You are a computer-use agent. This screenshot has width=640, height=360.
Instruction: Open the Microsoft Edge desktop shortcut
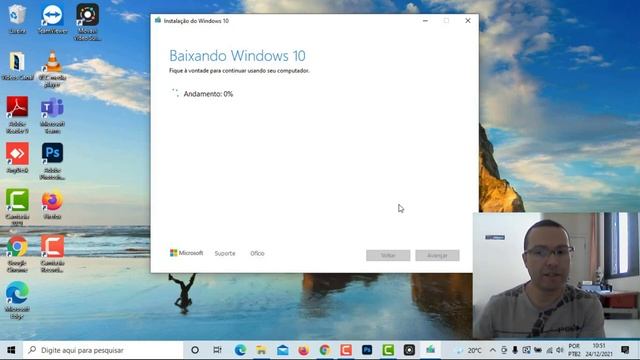17,300
